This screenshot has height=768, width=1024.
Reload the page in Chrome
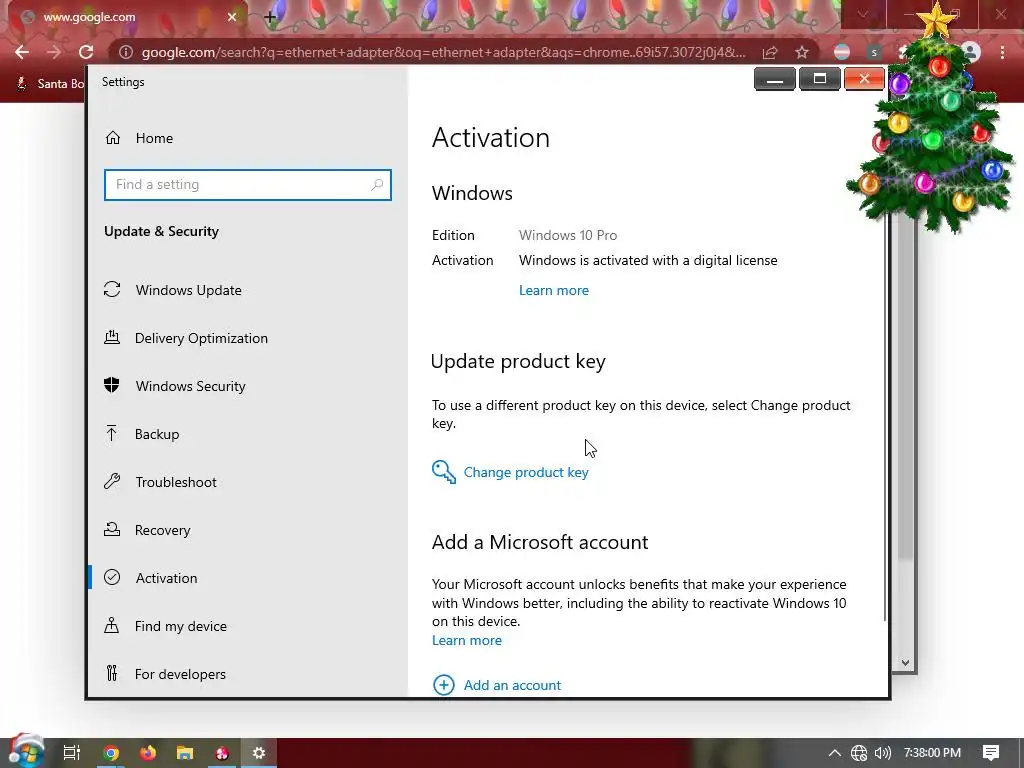[x=86, y=52]
